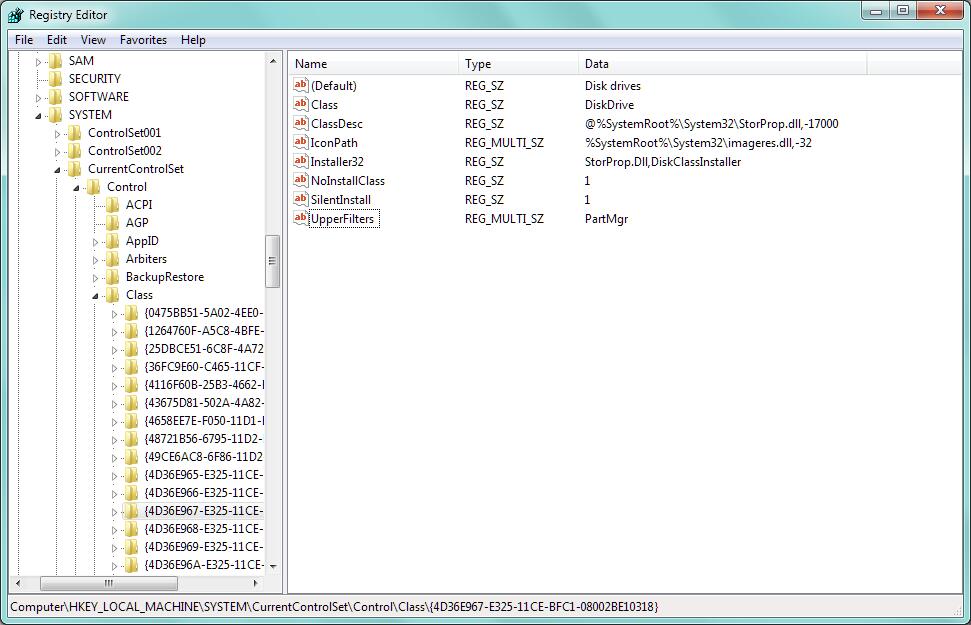The width and height of the screenshot is (971, 625).
Task: Click the string icon beside SilentInstall
Action: tap(300, 199)
